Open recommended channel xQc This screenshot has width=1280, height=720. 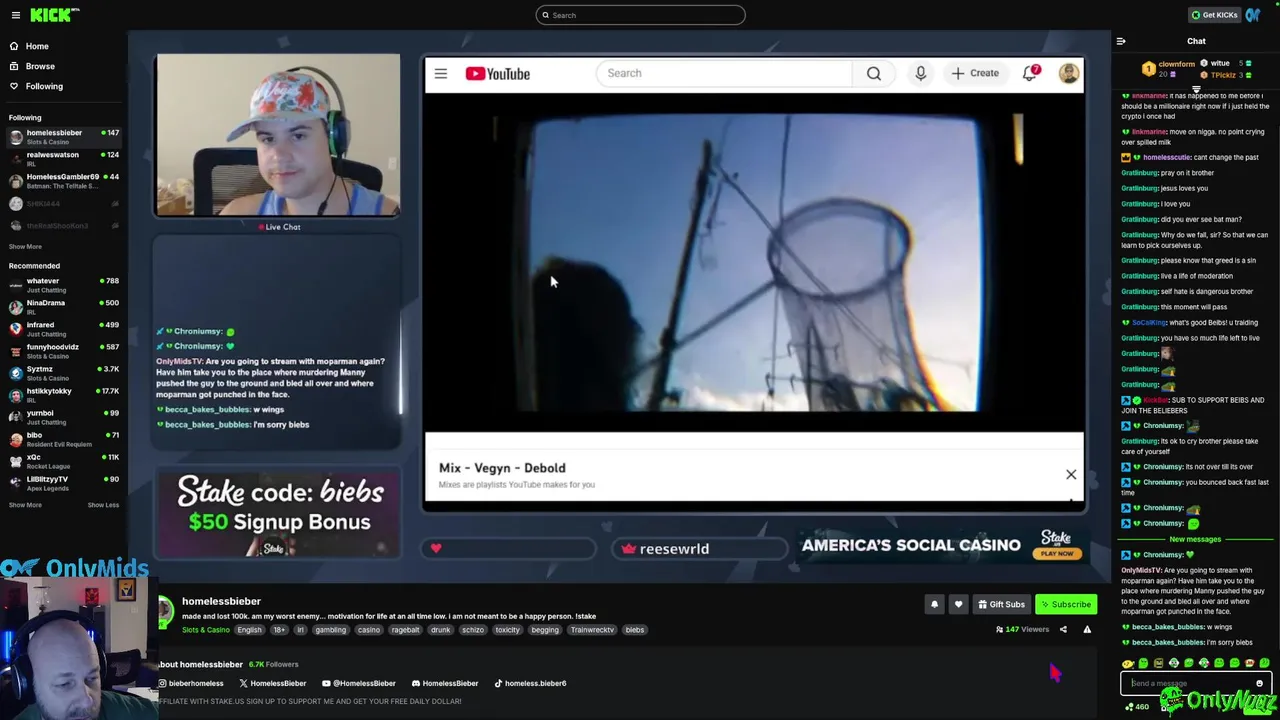[x=63, y=461]
